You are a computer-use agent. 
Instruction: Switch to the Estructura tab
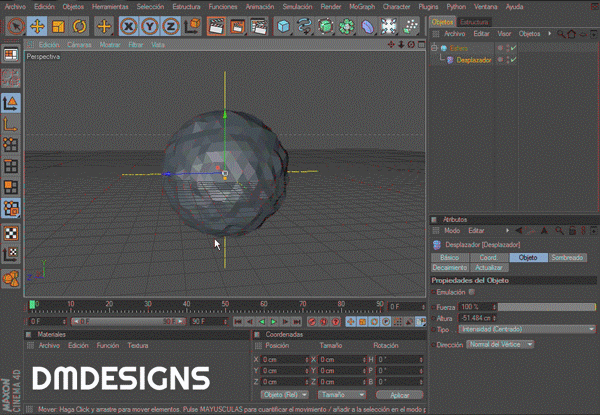pyautogui.click(x=474, y=22)
